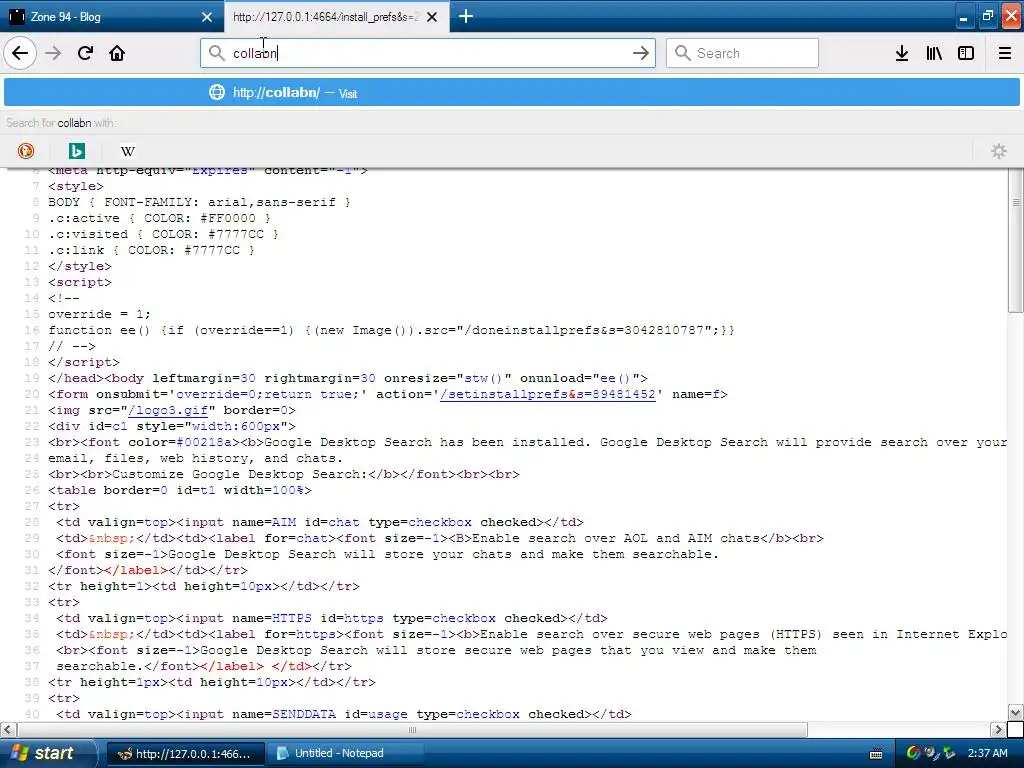The image size is (1024, 768).
Task: Click the horizontal scrollbar right arrow
Action: [999, 729]
